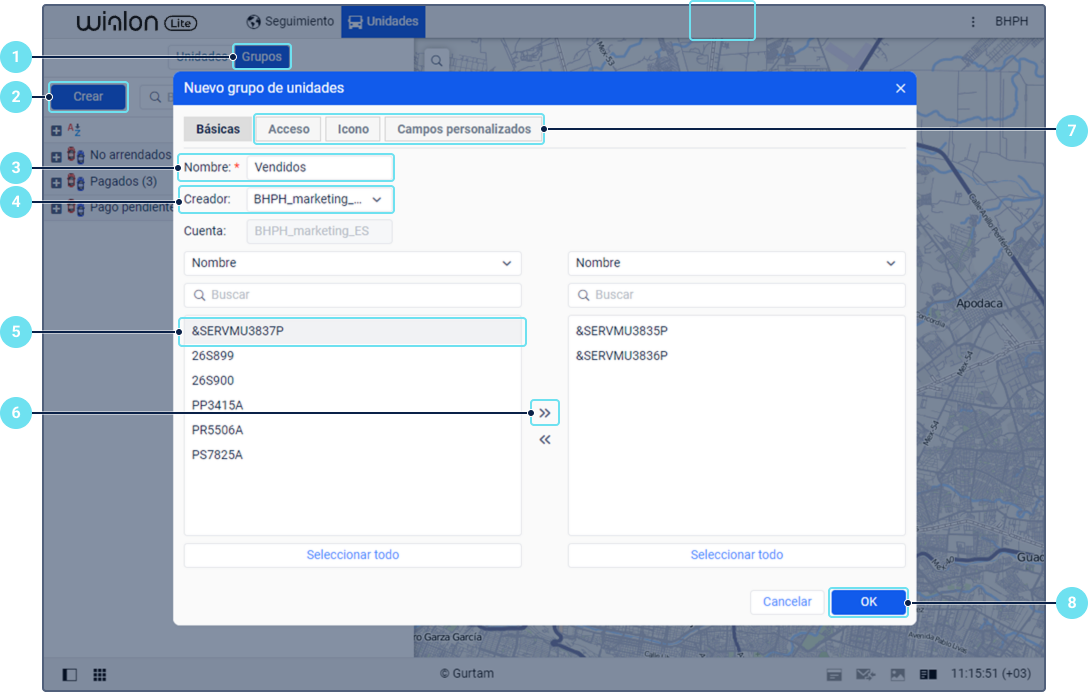Click the search field beside Crear

tap(157, 97)
